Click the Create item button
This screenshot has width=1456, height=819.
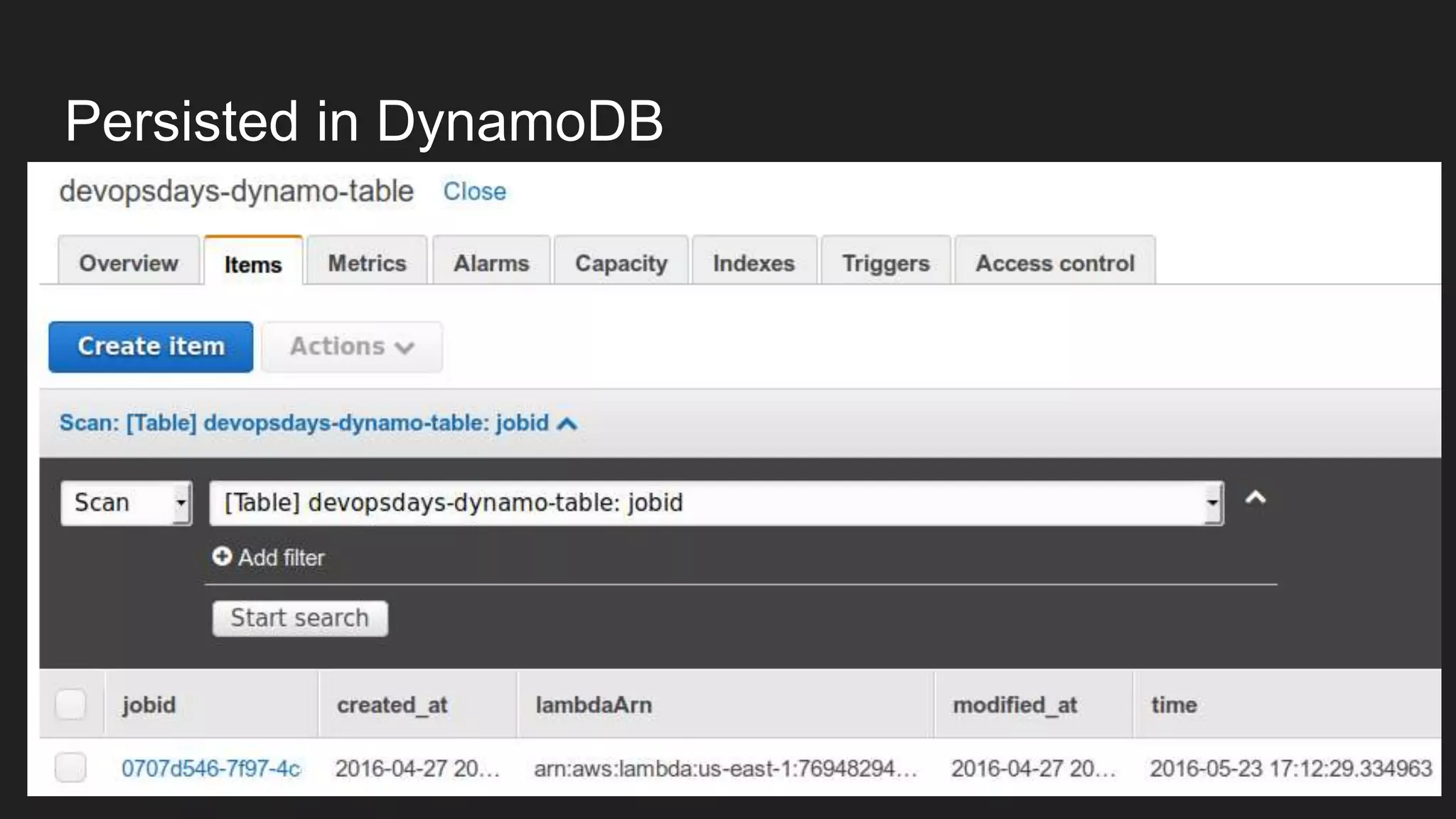tap(151, 347)
